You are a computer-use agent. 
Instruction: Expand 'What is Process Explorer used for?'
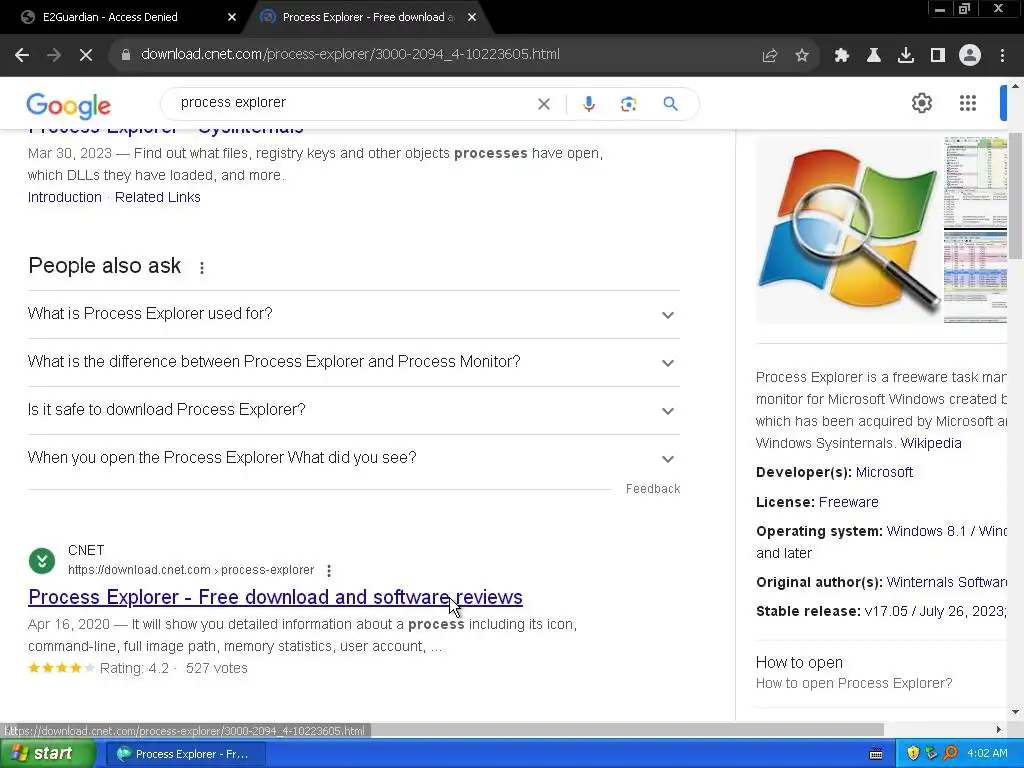point(353,314)
